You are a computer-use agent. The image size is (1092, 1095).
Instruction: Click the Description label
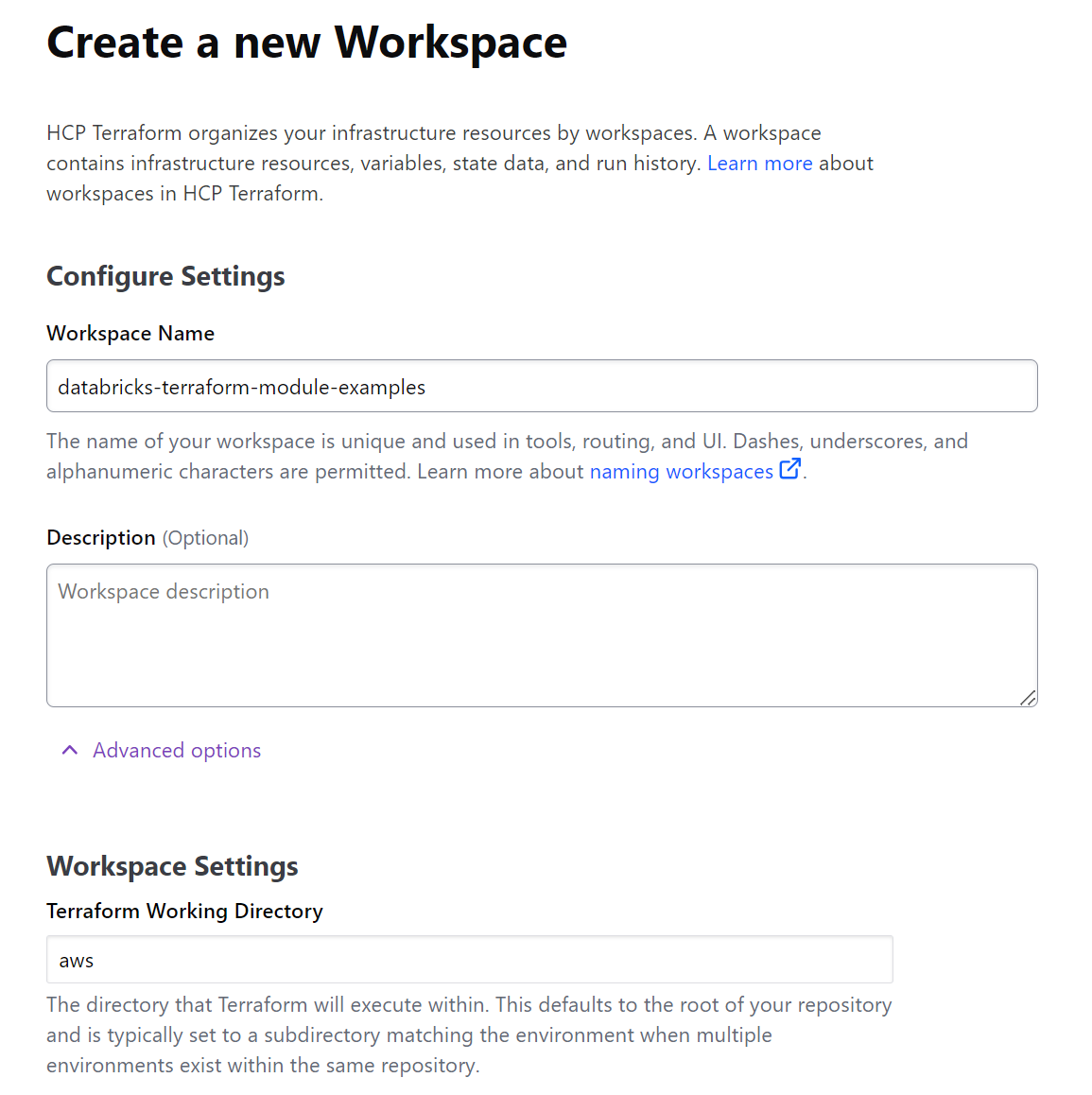[101, 538]
